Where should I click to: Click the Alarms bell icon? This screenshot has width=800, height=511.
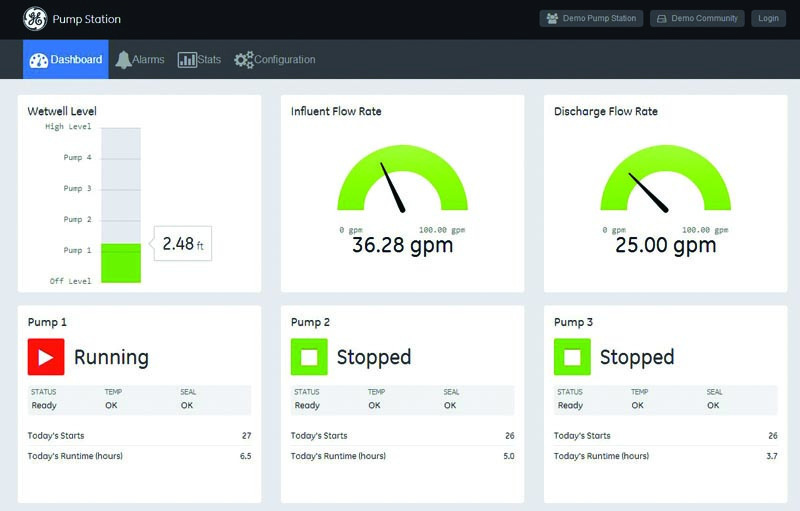click(x=124, y=60)
